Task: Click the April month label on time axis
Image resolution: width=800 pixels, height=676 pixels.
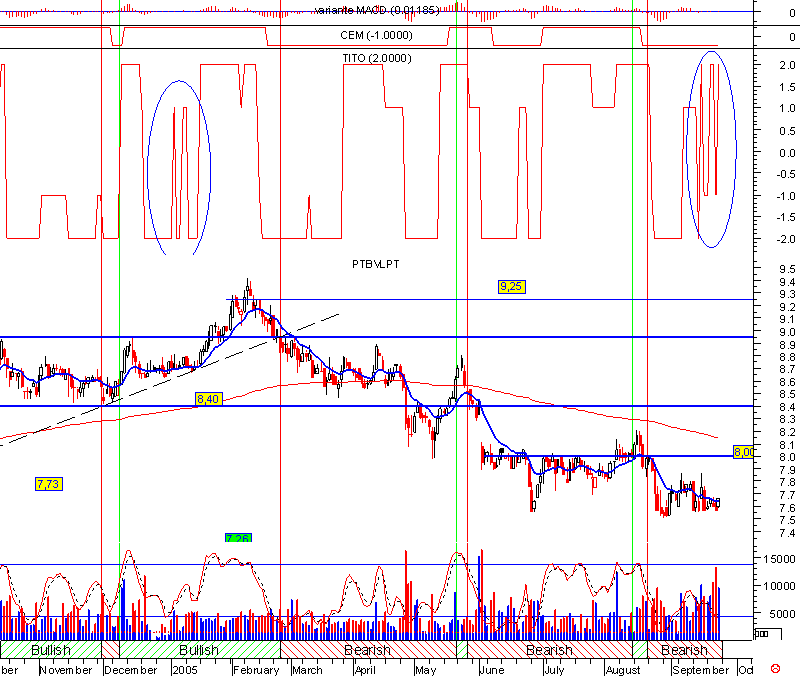Action: pos(365,670)
